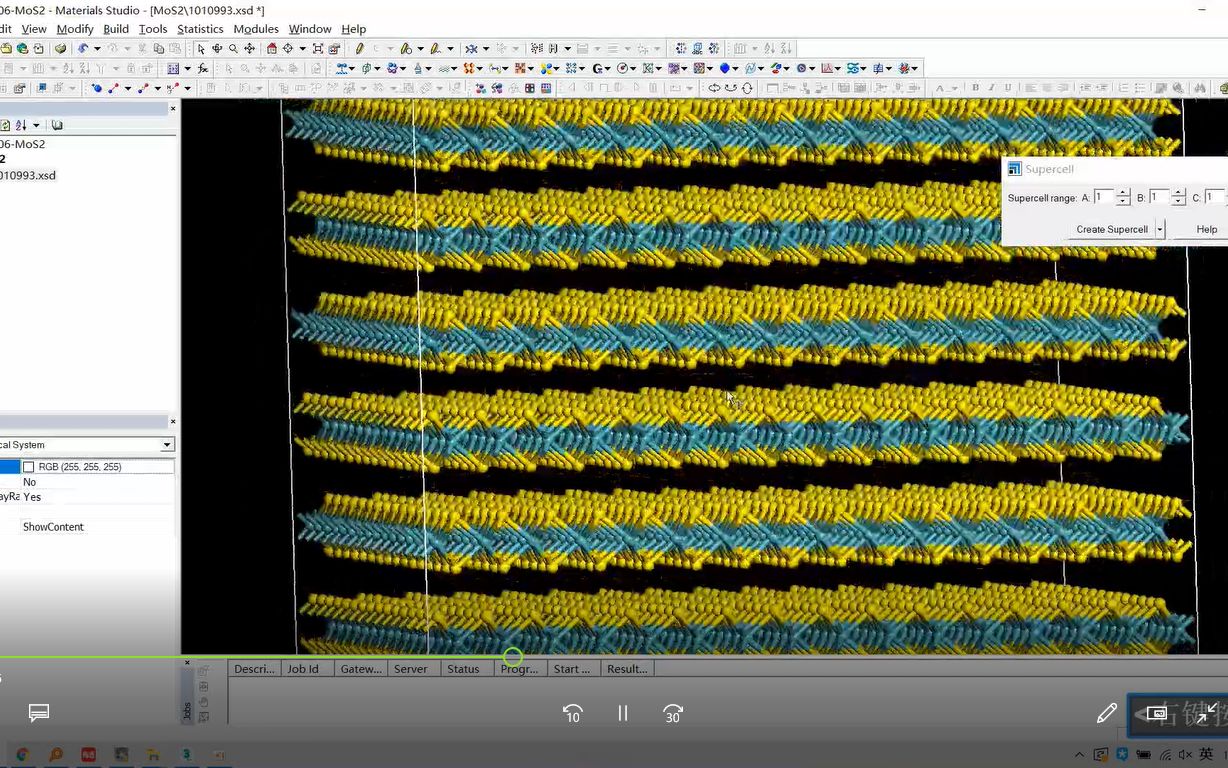This screenshot has width=1228, height=768.
Task: Pause the video playback
Action: click(x=622, y=713)
